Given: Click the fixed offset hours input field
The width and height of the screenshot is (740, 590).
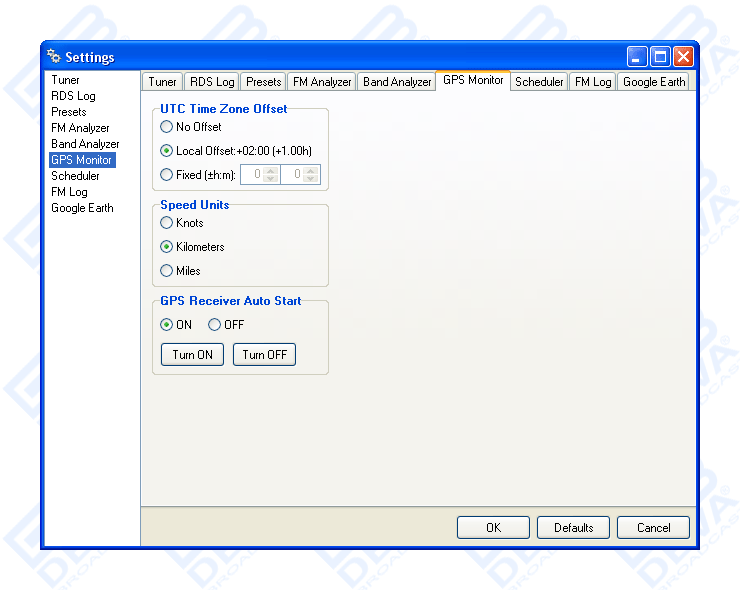Looking at the screenshot, I should (x=252, y=175).
